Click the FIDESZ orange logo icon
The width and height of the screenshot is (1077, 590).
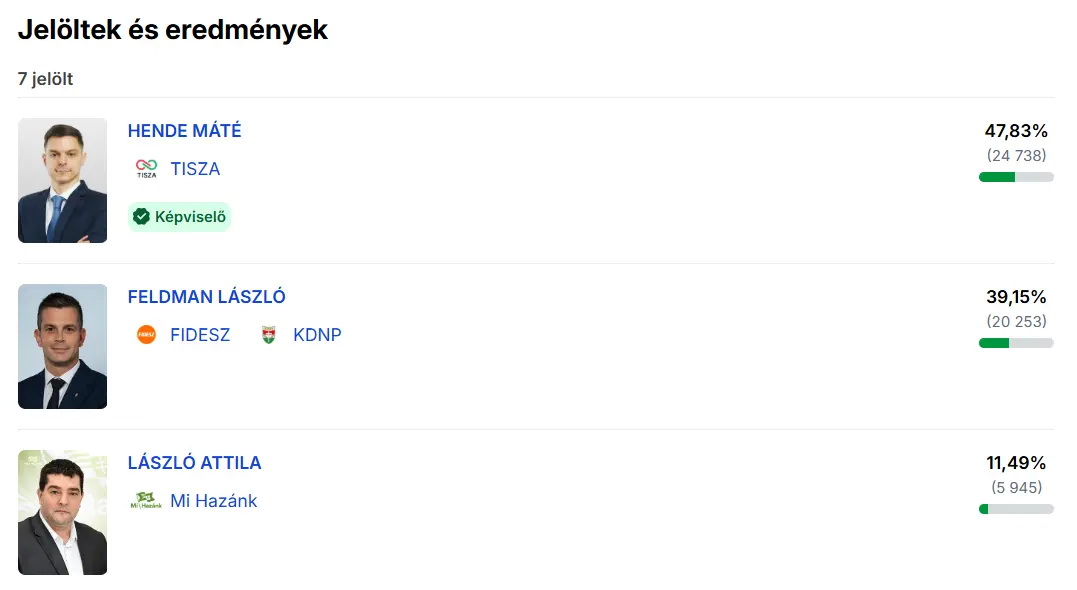tap(146, 335)
